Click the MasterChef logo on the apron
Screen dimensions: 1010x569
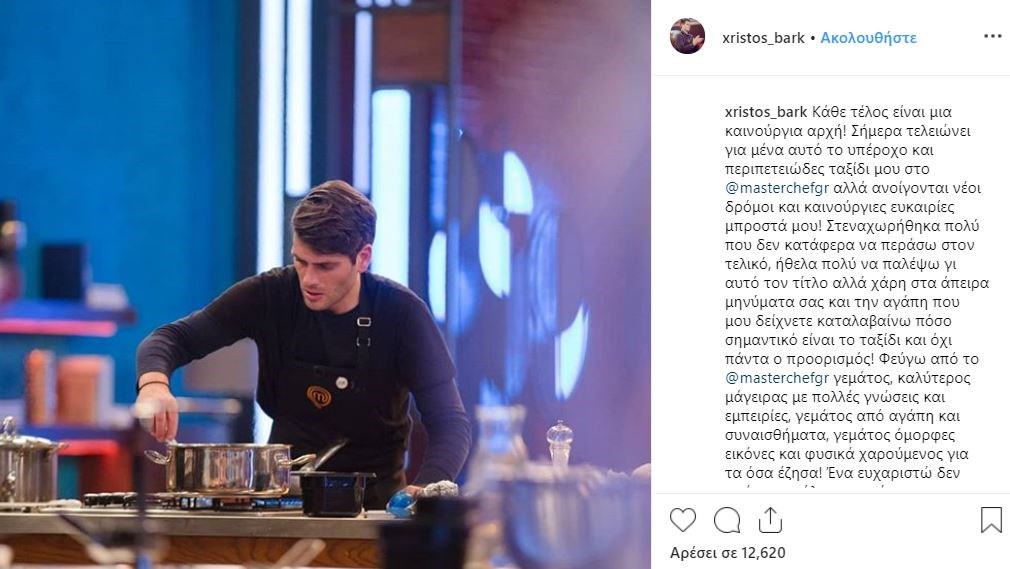pos(319,396)
